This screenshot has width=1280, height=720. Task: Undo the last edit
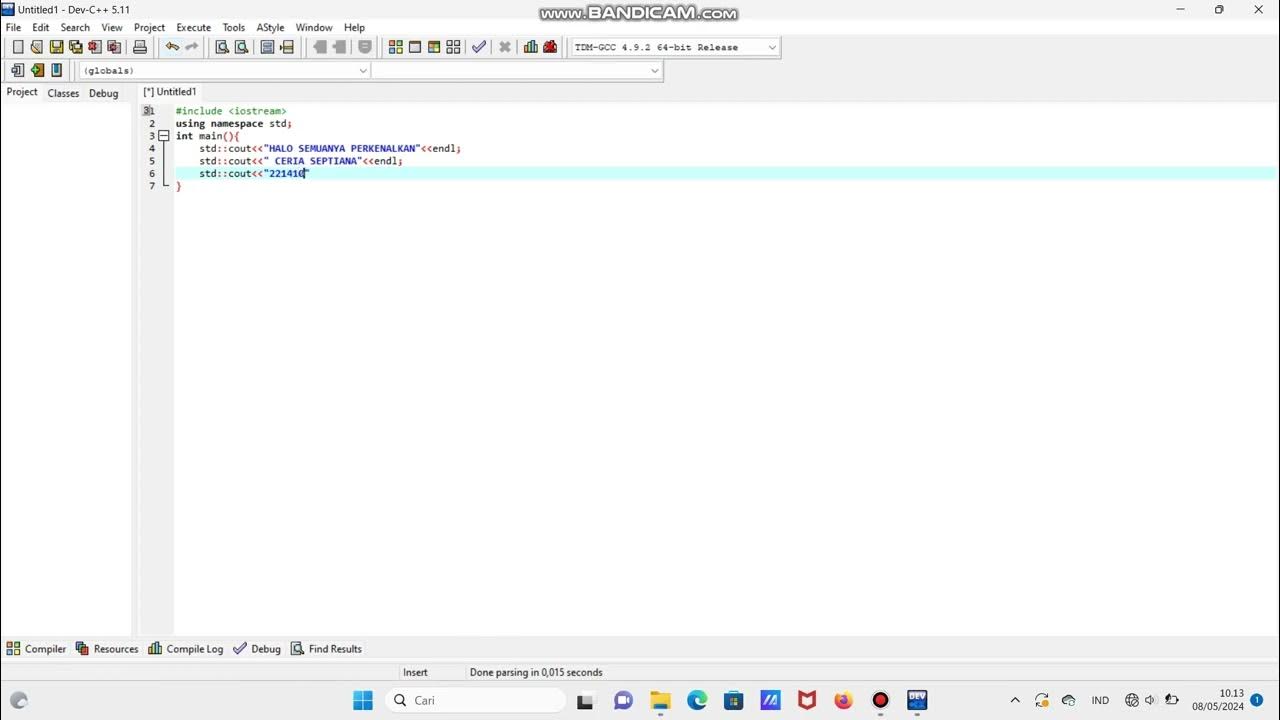[172, 47]
